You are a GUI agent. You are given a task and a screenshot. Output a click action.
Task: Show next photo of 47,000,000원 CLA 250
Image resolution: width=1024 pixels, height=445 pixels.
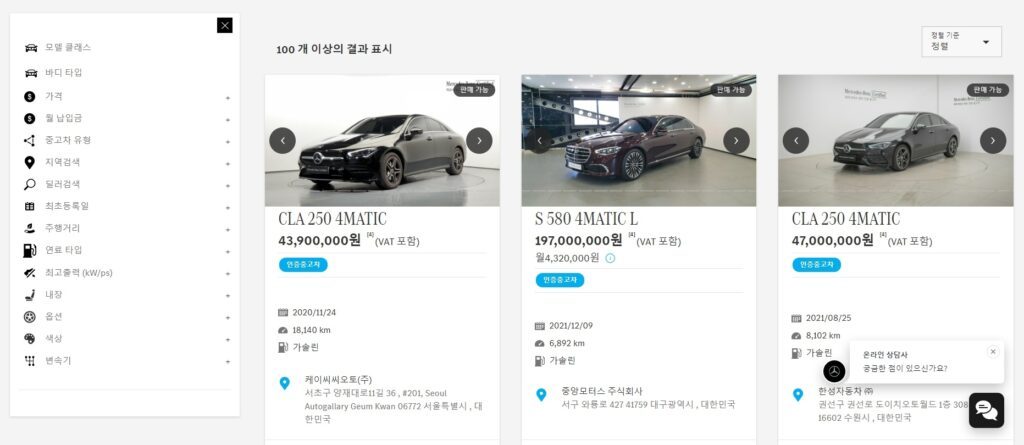tap(993, 140)
